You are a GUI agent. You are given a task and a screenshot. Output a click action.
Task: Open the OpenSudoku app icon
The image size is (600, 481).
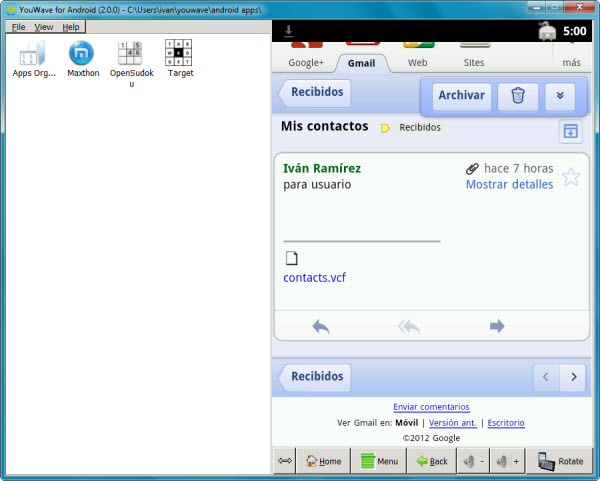[130, 54]
